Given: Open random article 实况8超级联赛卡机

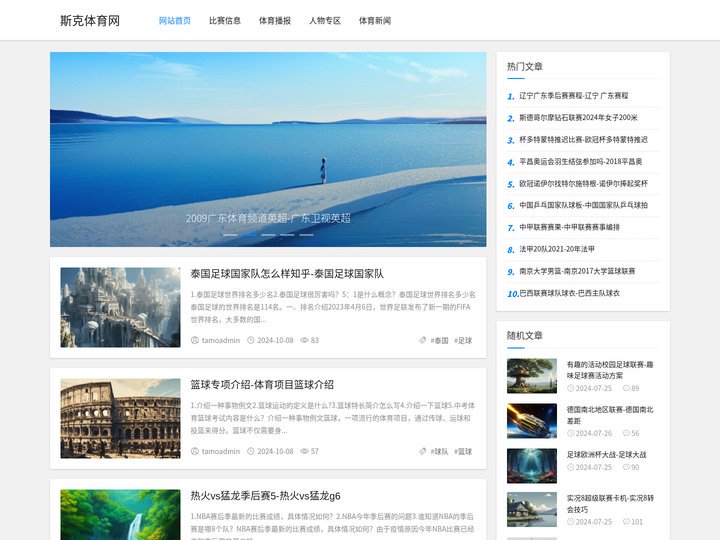Looking at the screenshot, I should point(610,504).
